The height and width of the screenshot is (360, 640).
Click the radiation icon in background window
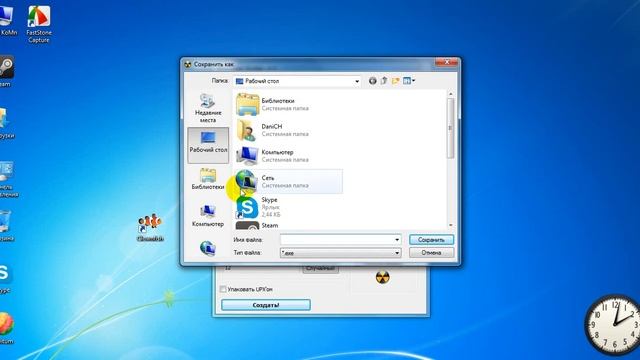coord(382,277)
